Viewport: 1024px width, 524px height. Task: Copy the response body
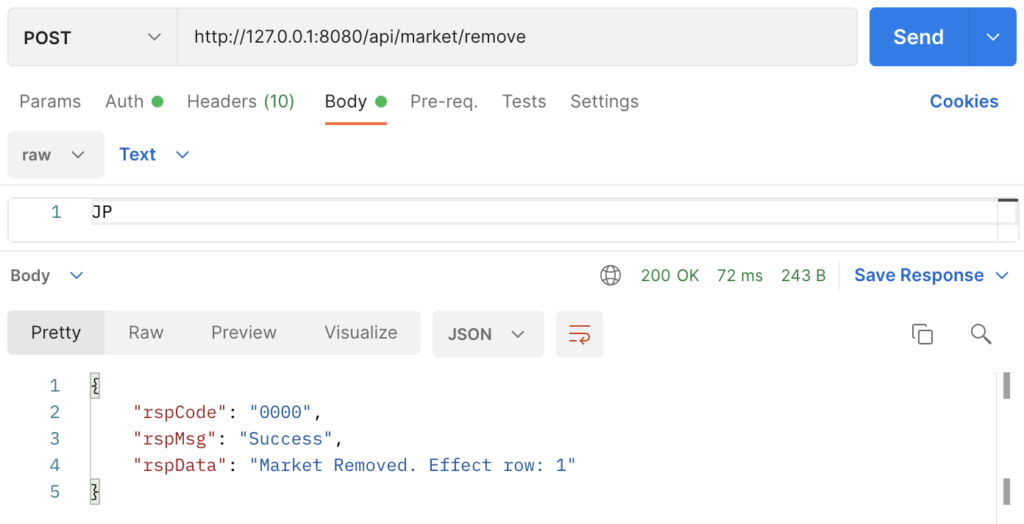[922, 334]
